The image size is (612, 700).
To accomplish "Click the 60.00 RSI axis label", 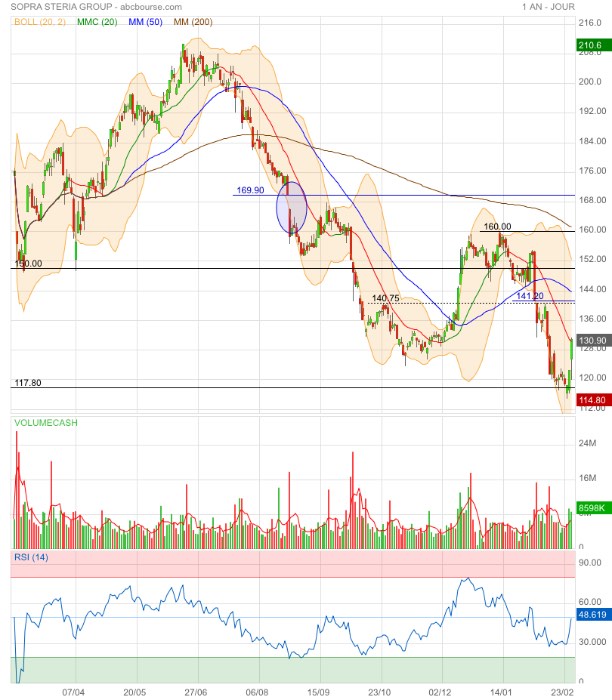I will pyautogui.click(x=590, y=602).
